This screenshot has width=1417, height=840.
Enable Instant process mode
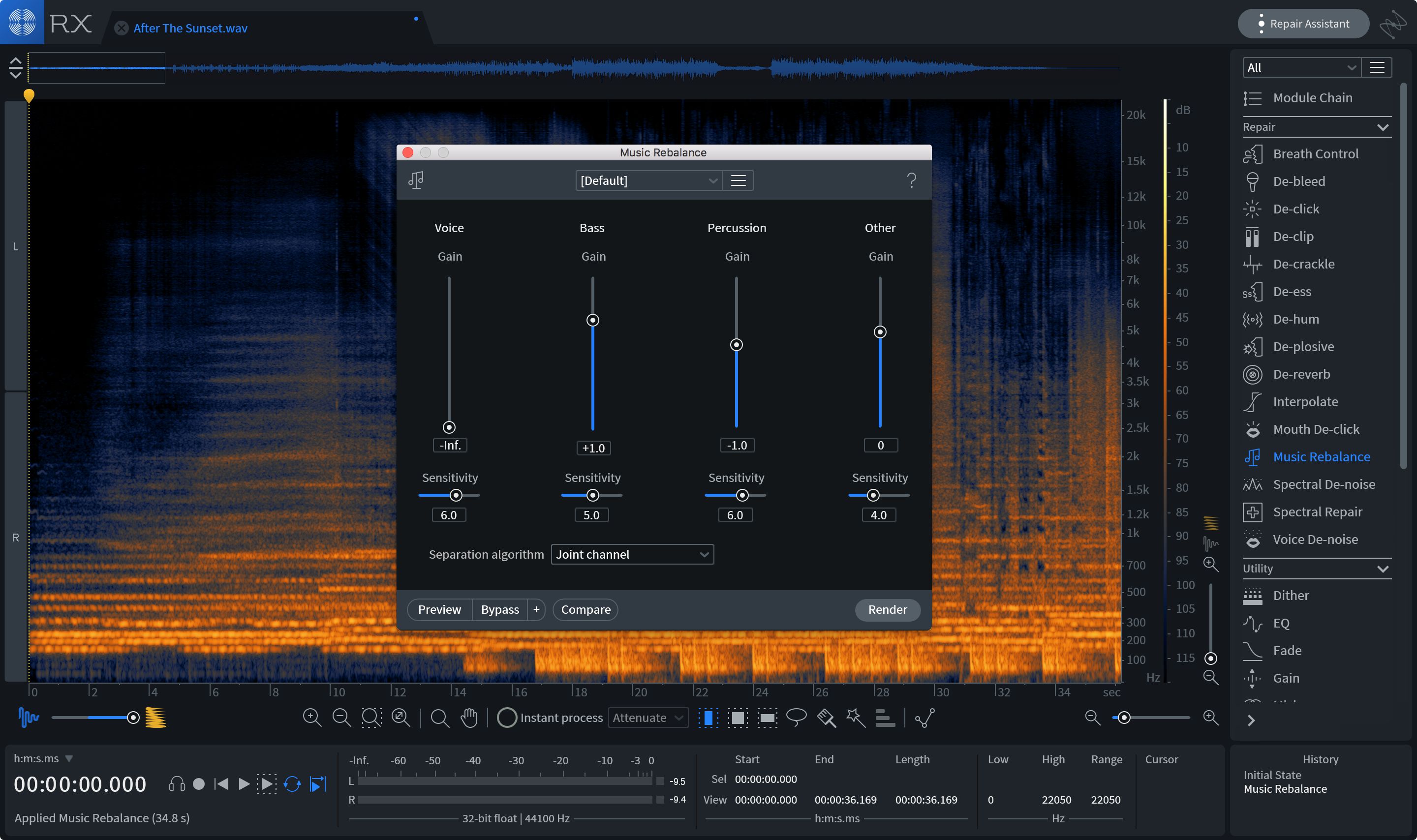point(506,717)
